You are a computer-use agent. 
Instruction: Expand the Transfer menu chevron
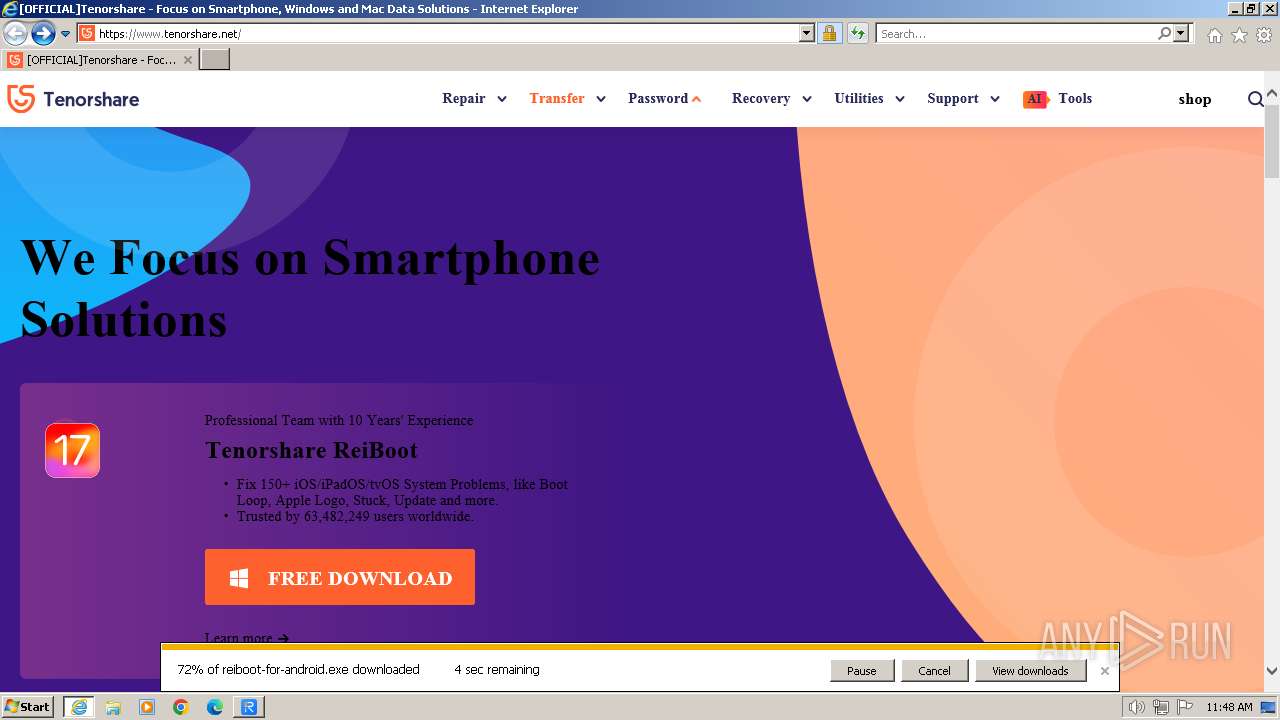(x=601, y=99)
